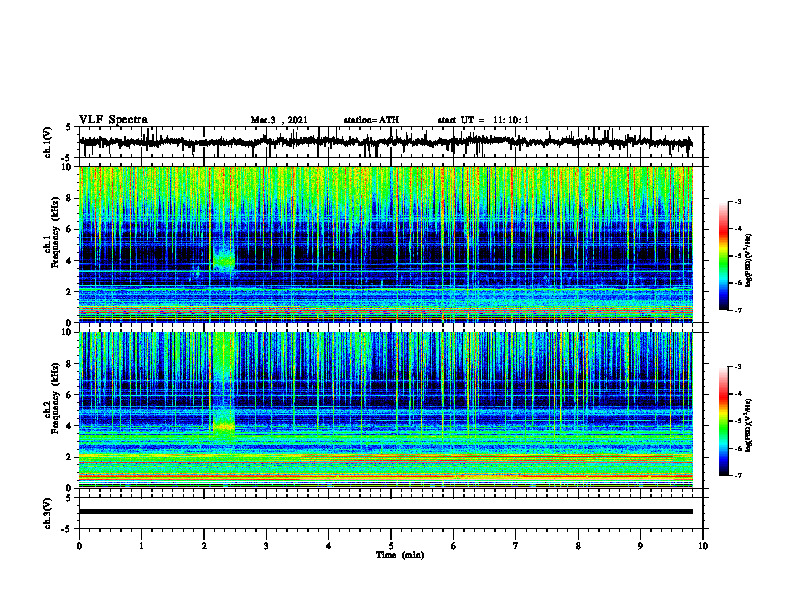Select the "Mar.3 , 2021" date text
Screen dimensions: 792x612
coord(279,120)
